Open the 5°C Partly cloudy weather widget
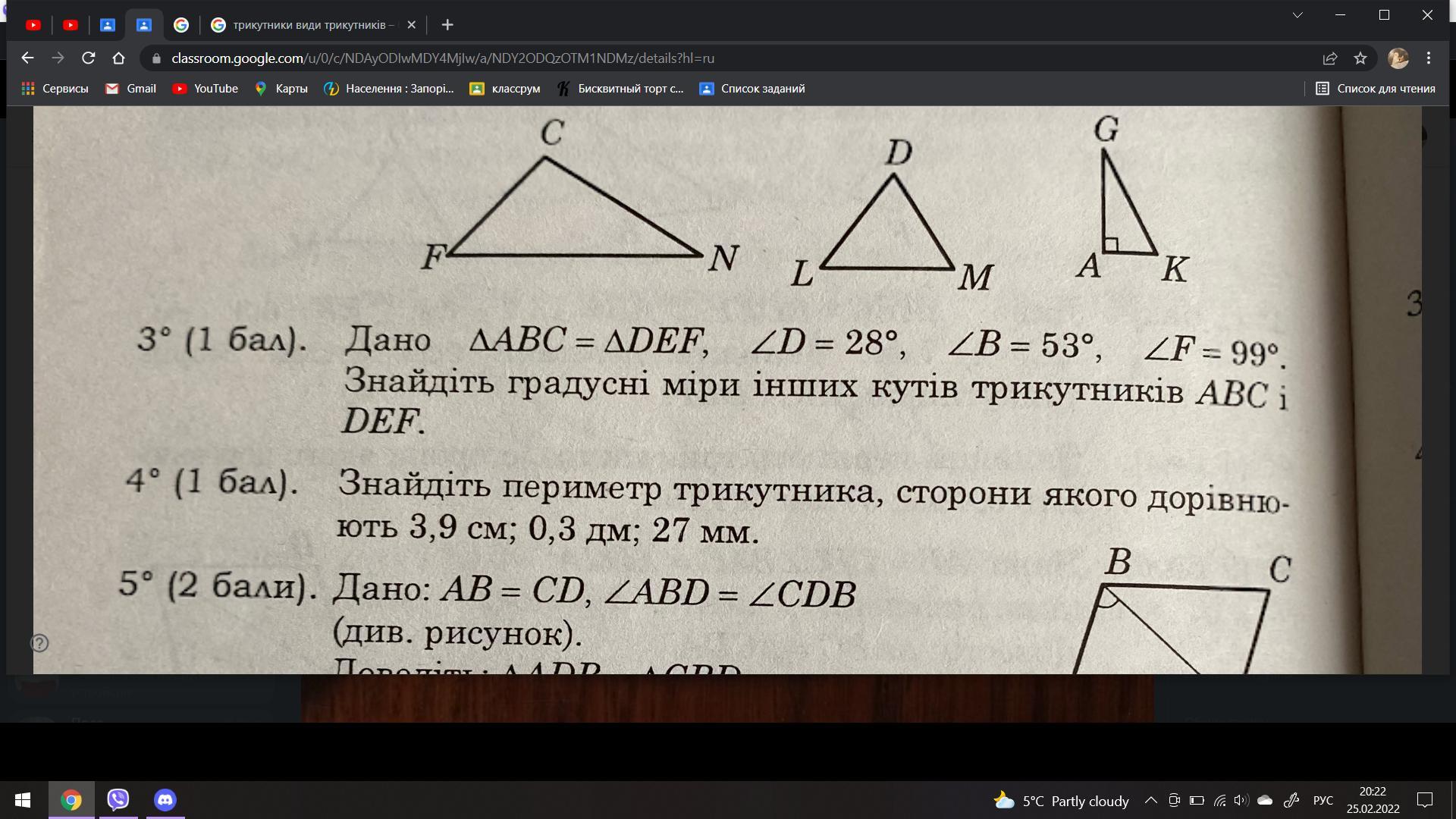The image size is (1456, 819). click(x=1061, y=801)
